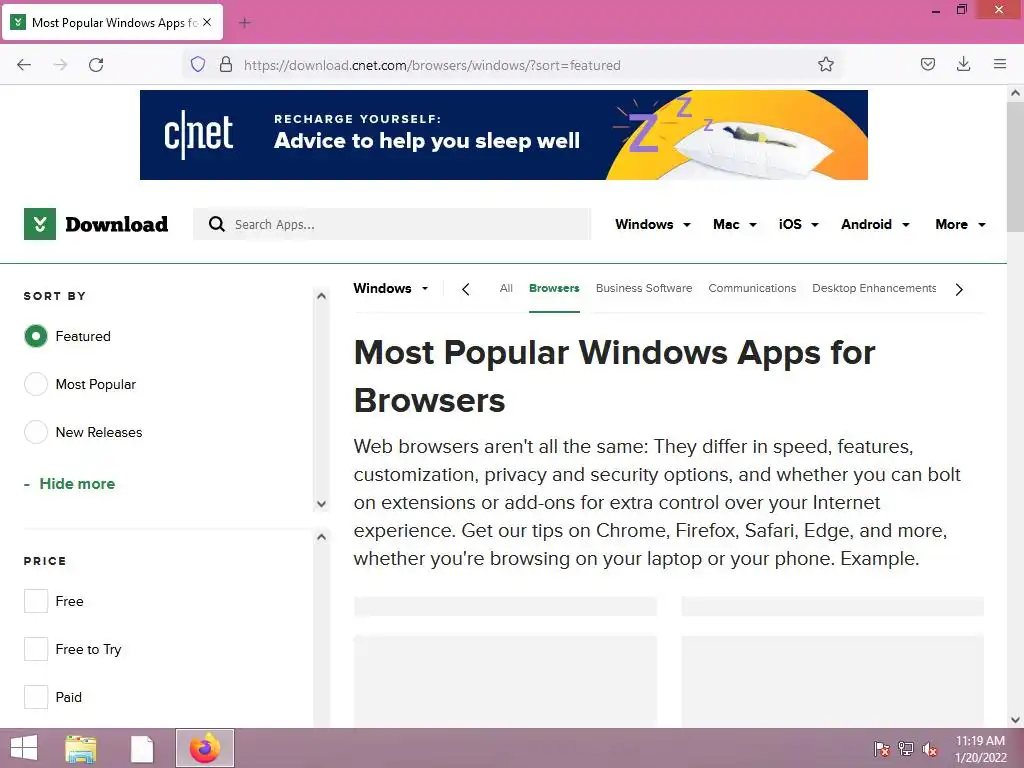Select the Desktop Enhancements category tab
1024x768 pixels.
[x=874, y=288]
